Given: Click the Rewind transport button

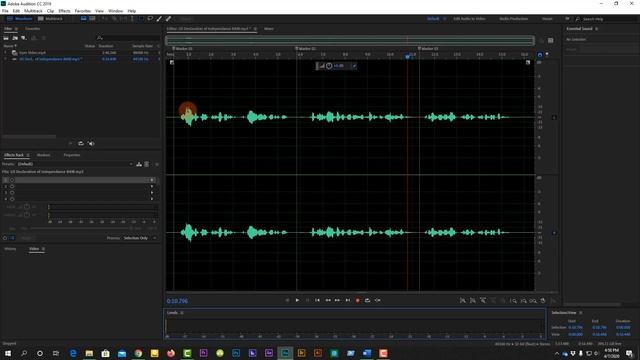Looking at the screenshot, I should [x=328, y=300].
